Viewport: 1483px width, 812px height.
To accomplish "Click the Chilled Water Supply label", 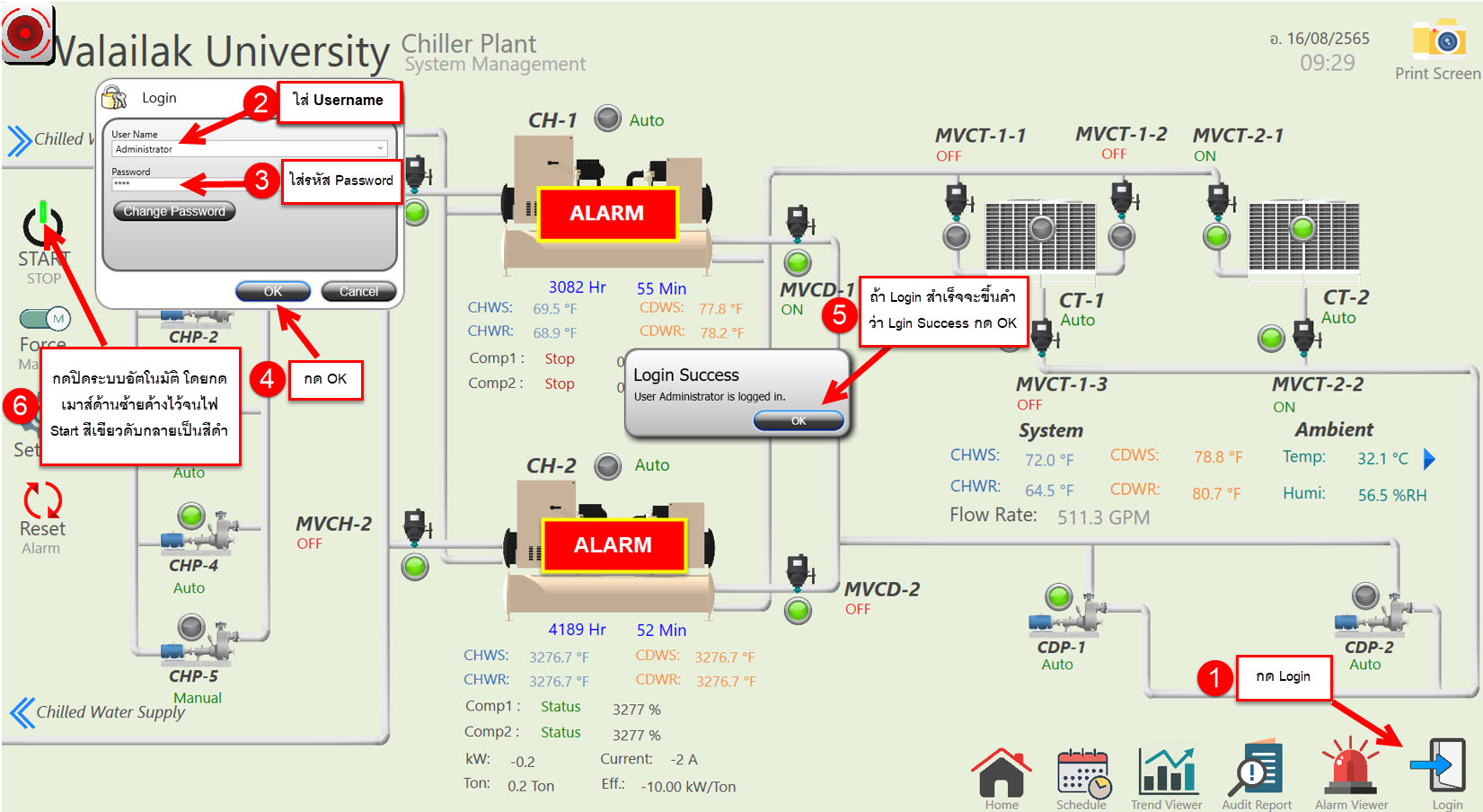I will pyautogui.click(x=110, y=712).
